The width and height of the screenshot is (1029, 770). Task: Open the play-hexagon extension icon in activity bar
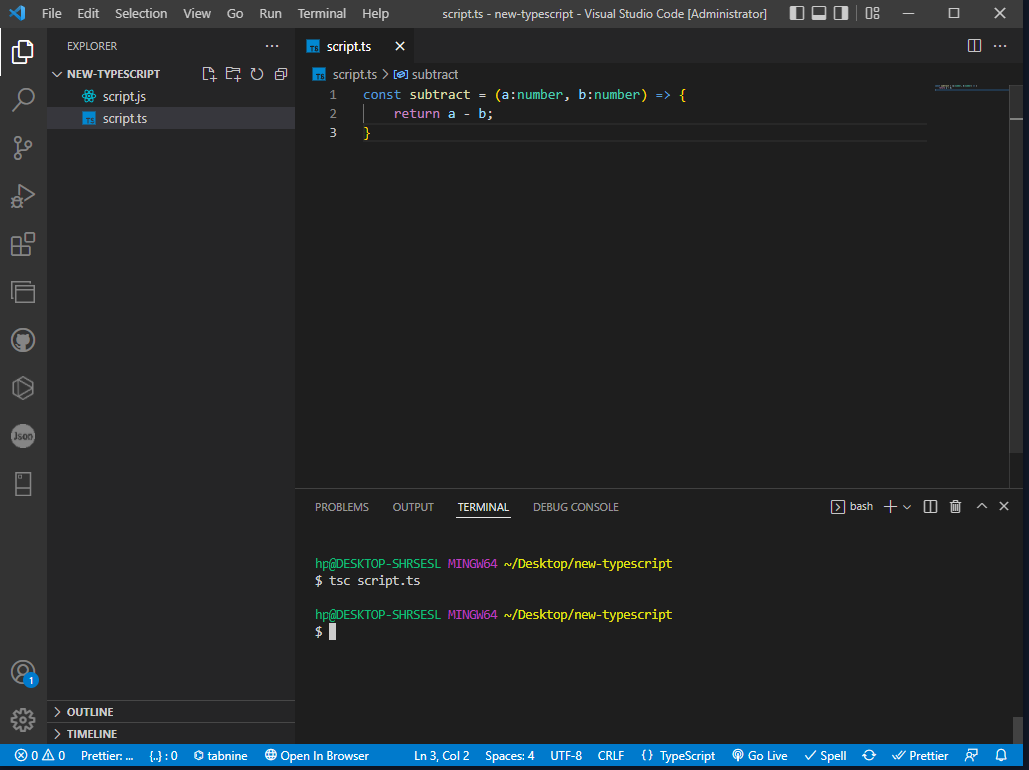click(23, 388)
